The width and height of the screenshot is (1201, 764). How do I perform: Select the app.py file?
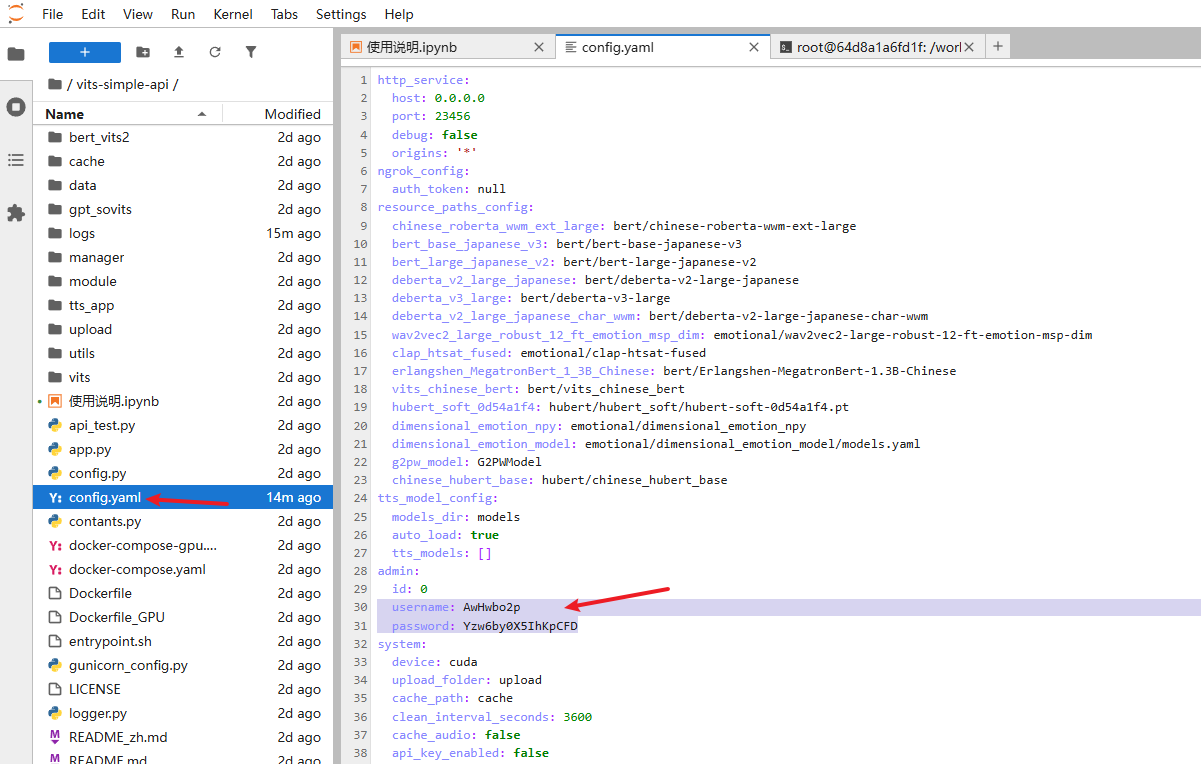[x=183, y=449]
